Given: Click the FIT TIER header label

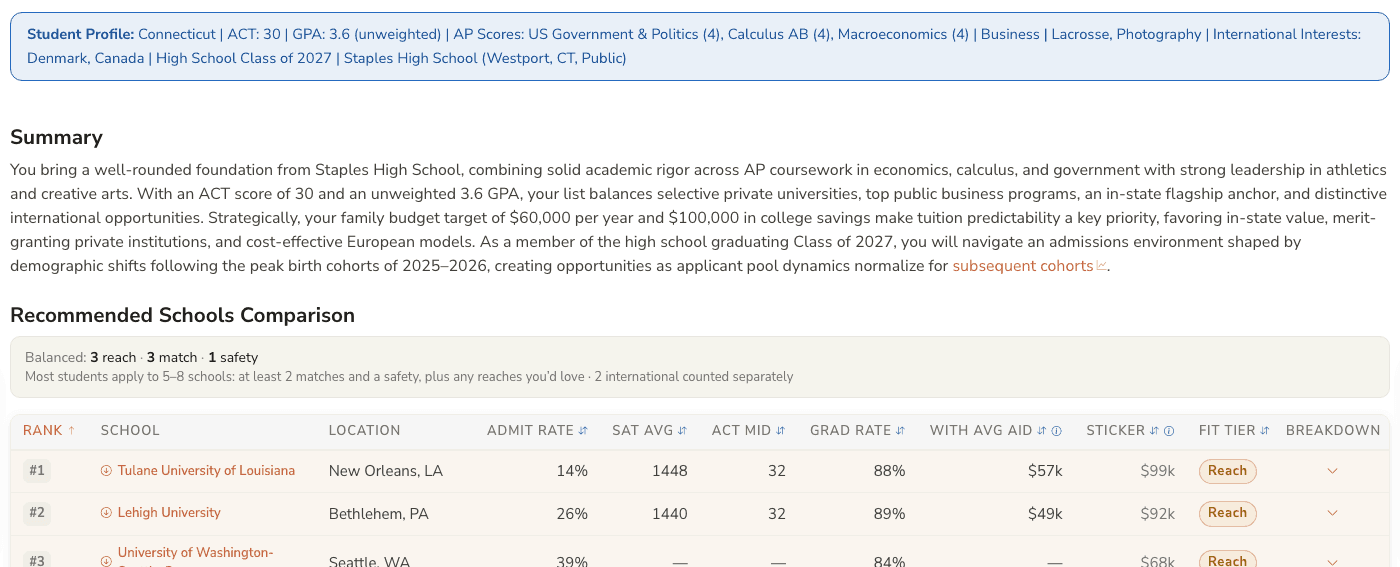Looking at the screenshot, I should click(1226, 431).
